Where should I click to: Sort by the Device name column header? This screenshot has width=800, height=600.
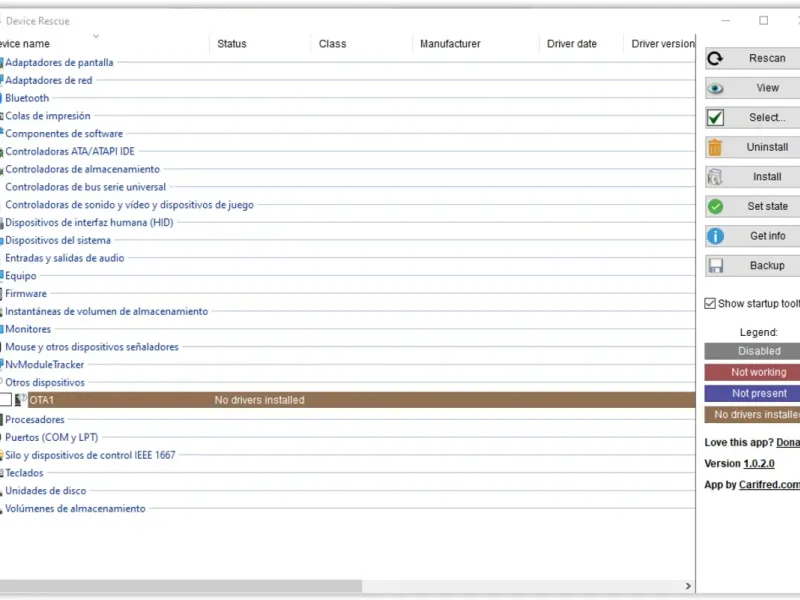(24, 44)
